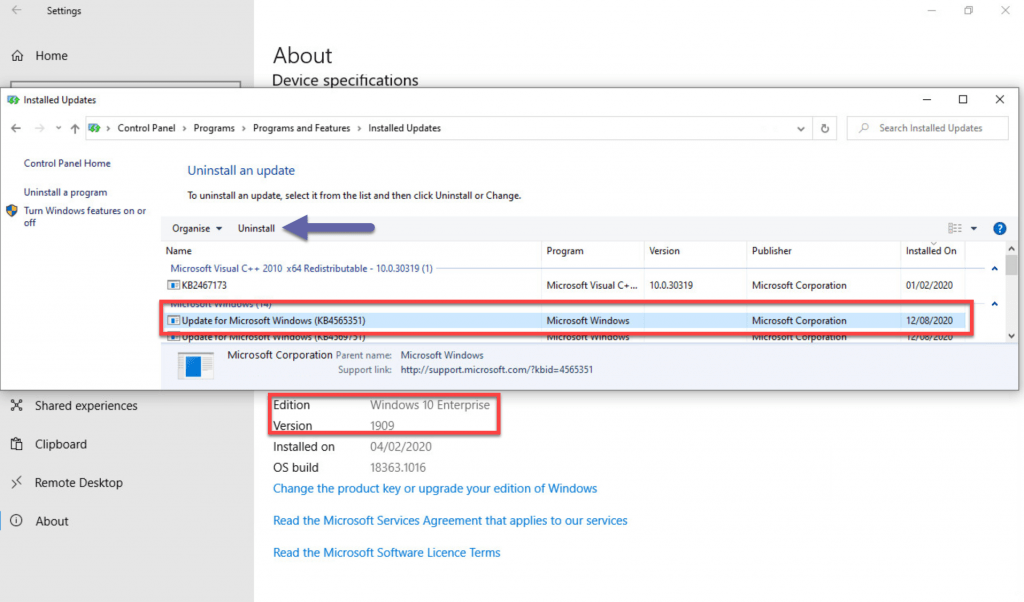Open the Organise dropdown menu
1024x602 pixels.
coord(196,229)
